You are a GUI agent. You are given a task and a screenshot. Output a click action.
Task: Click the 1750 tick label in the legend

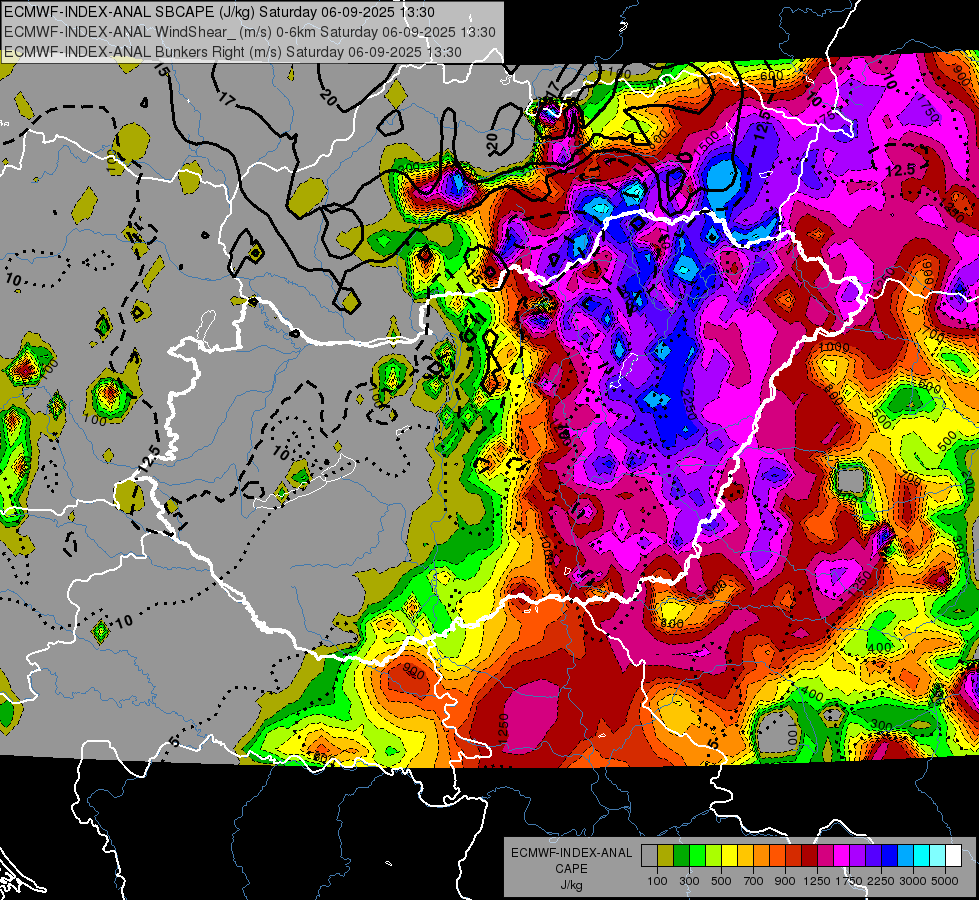pyautogui.click(x=849, y=881)
